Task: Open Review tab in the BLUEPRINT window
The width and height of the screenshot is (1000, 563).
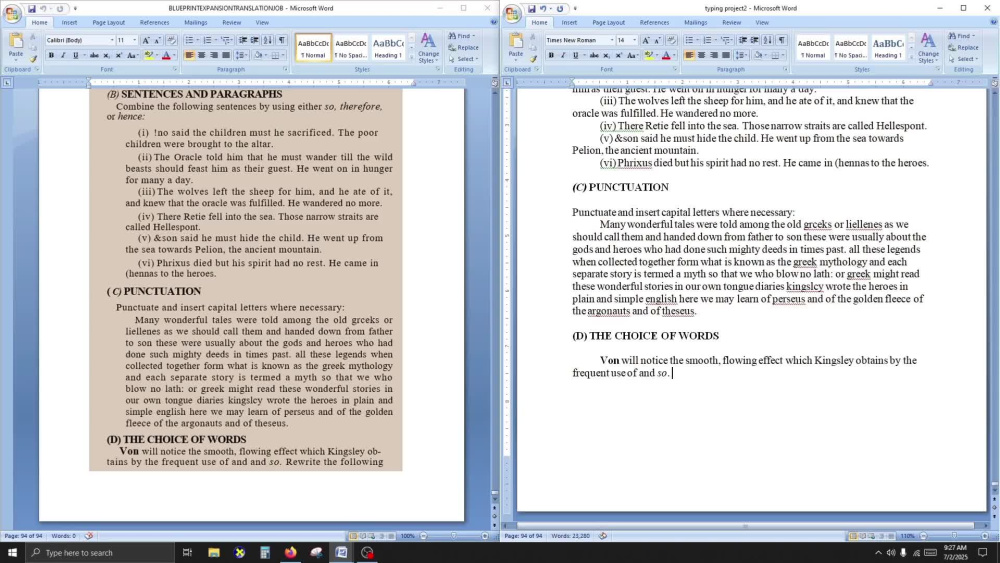Action: 232,22
